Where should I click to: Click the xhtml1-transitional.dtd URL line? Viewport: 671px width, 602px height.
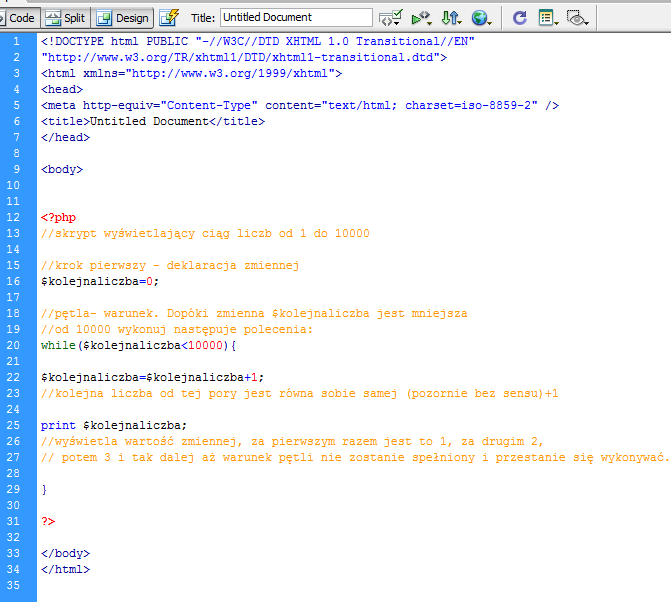pos(244,57)
